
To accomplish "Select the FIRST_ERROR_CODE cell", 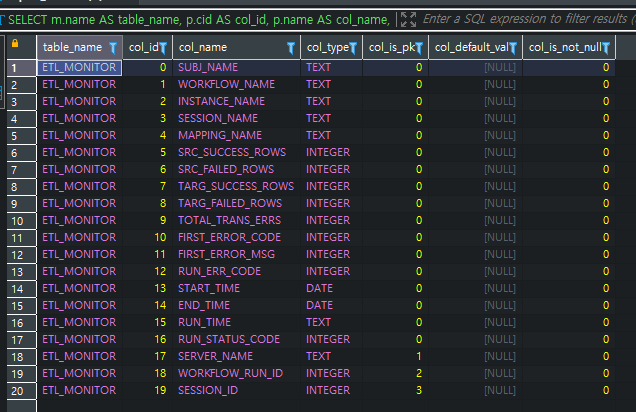I will coord(236,238).
